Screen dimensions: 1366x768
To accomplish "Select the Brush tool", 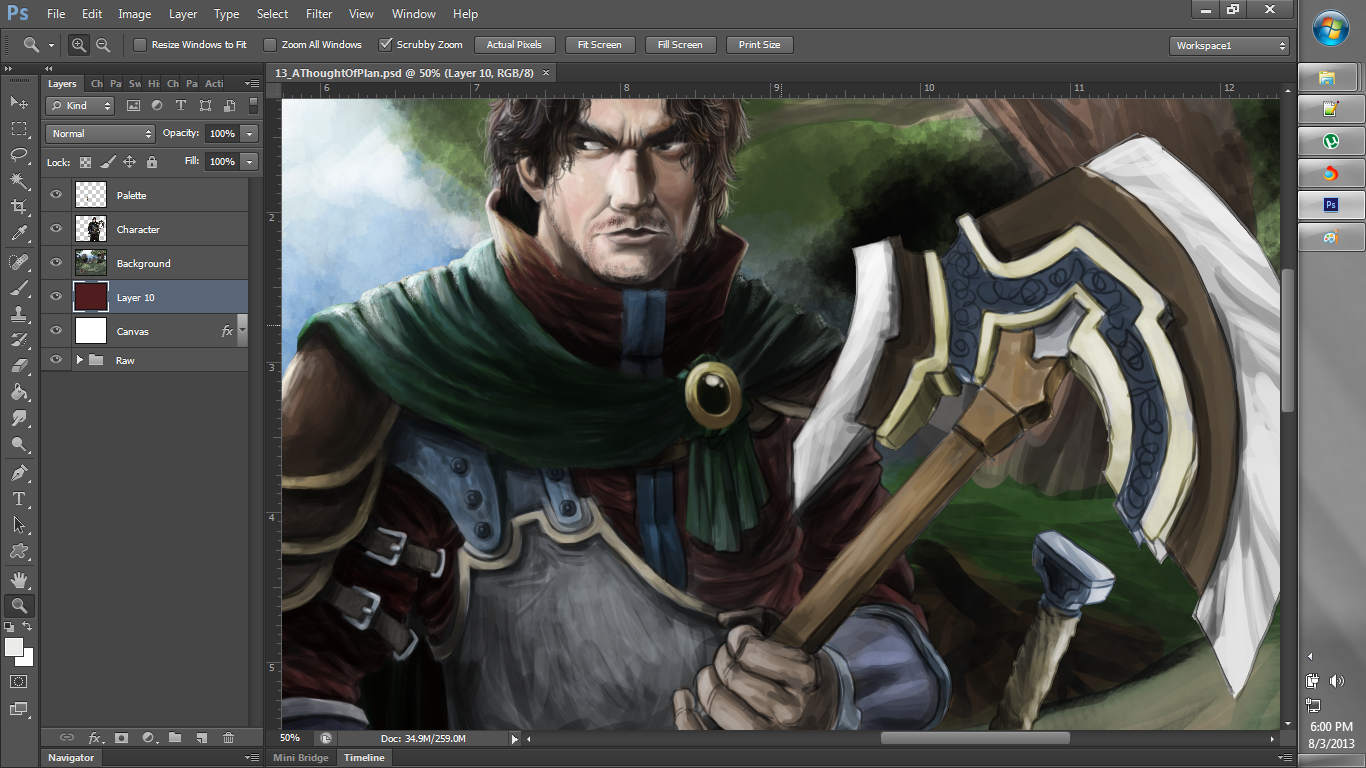I will coord(19,288).
